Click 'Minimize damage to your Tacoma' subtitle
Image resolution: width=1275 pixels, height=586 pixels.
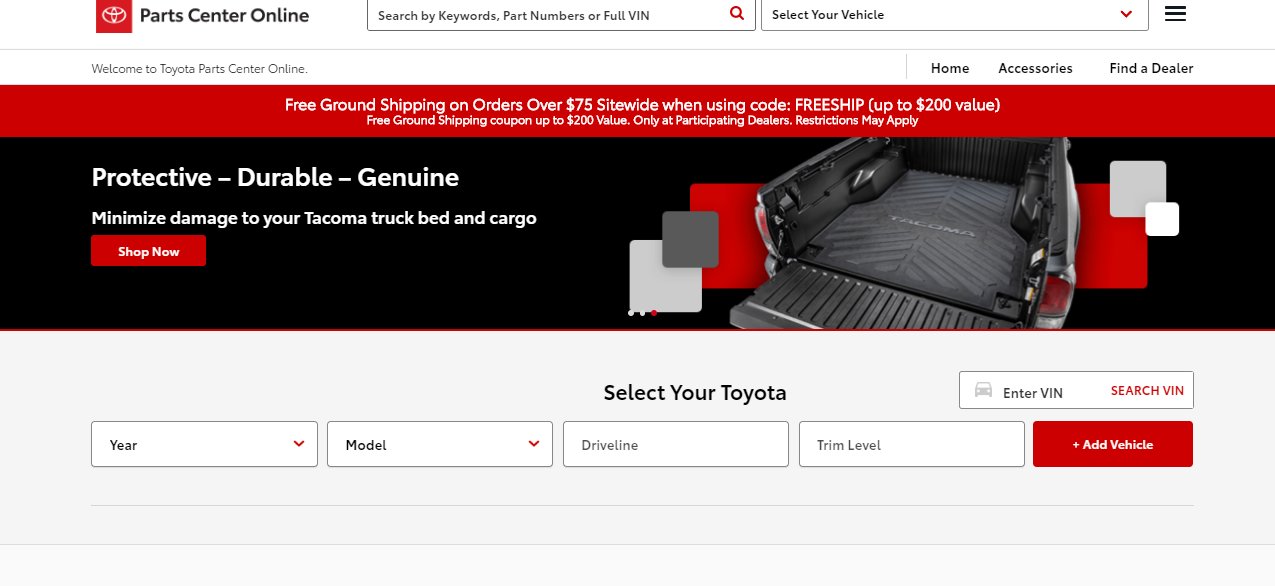(x=314, y=217)
